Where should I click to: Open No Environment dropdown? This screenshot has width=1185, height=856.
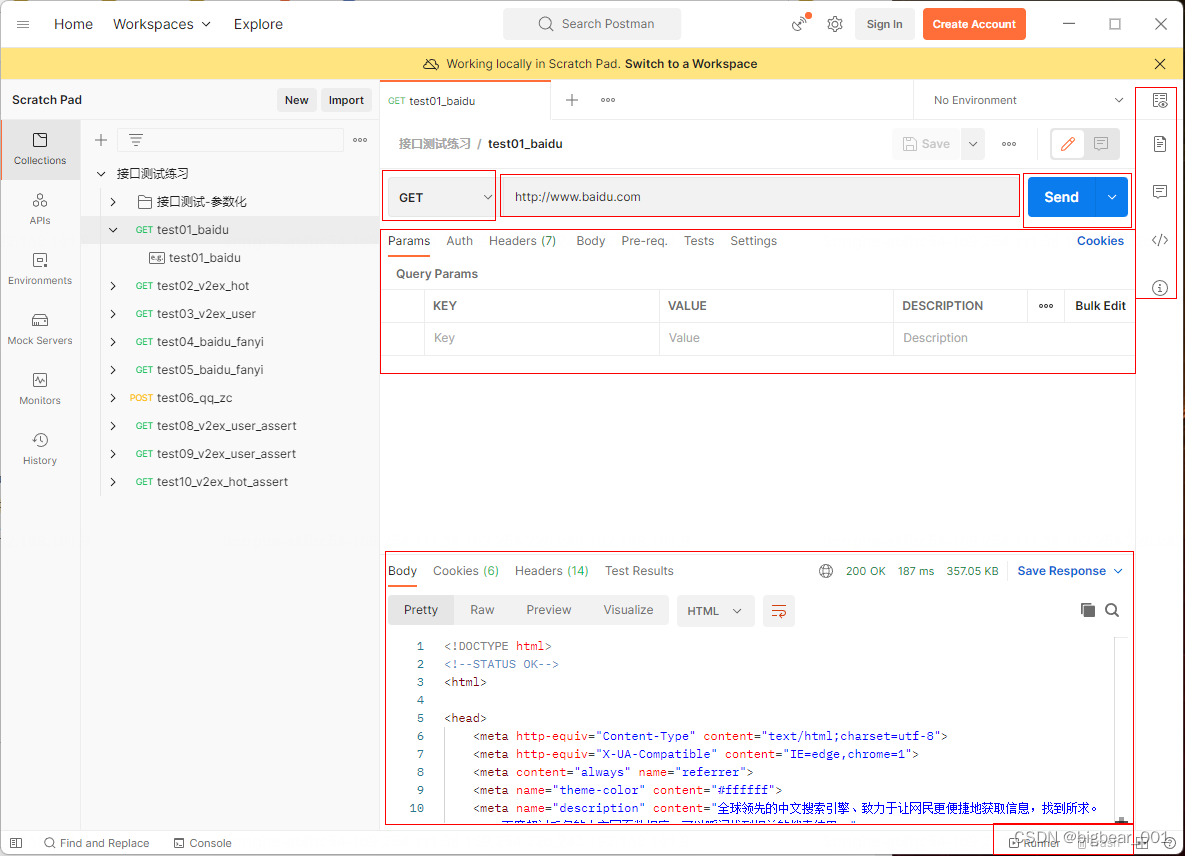point(1028,100)
